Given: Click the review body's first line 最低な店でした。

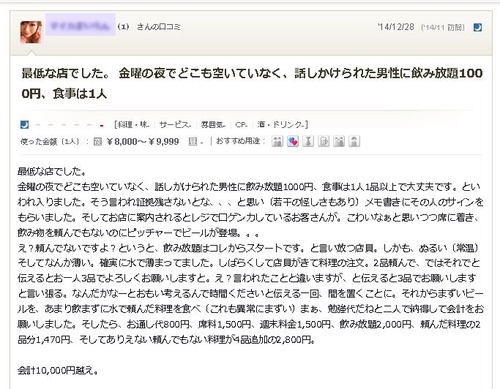Looking at the screenshot, I should pyautogui.click(x=52, y=172).
